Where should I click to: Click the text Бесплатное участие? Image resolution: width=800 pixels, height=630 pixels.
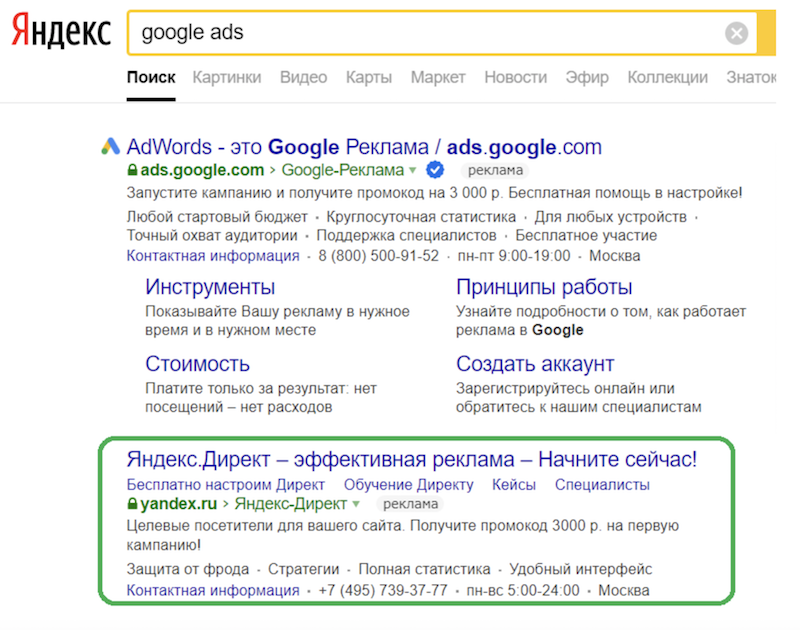tap(586, 235)
